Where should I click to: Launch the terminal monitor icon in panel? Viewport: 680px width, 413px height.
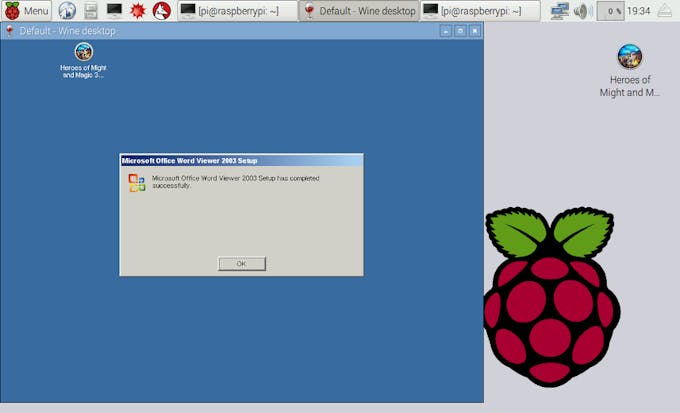coord(114,10)
